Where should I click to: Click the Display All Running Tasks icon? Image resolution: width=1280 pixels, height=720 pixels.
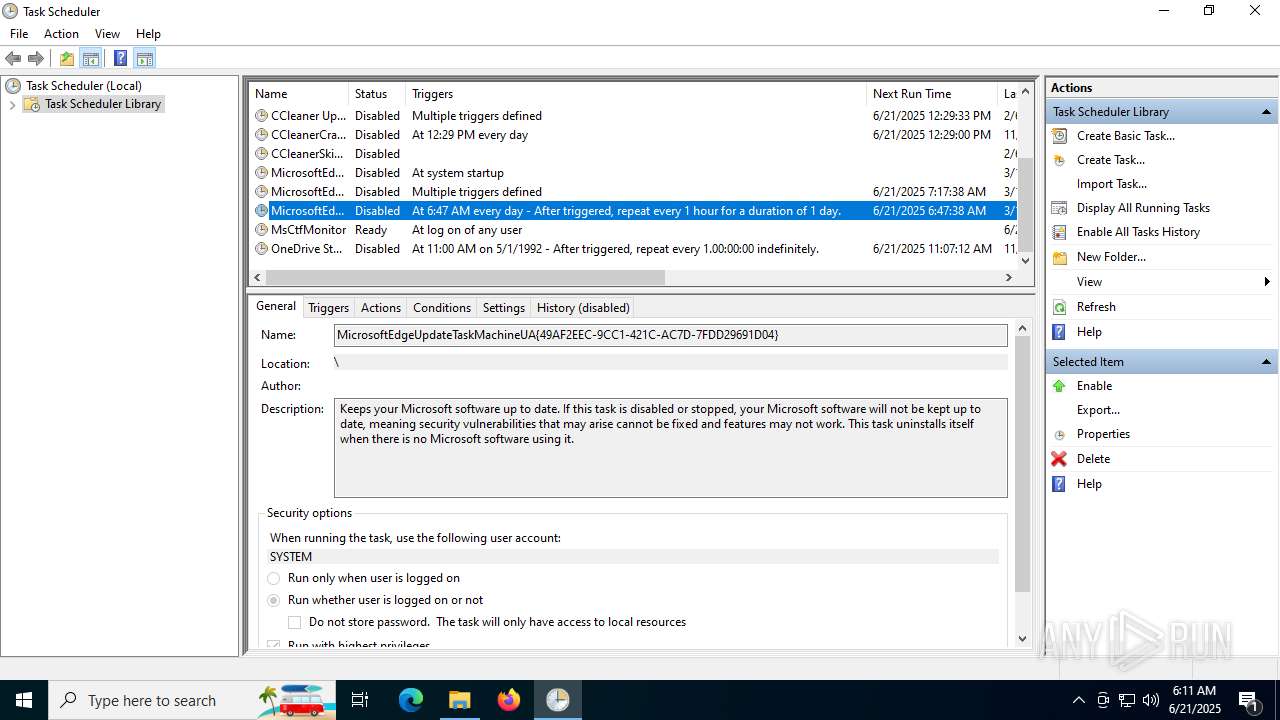[1059, 208]
